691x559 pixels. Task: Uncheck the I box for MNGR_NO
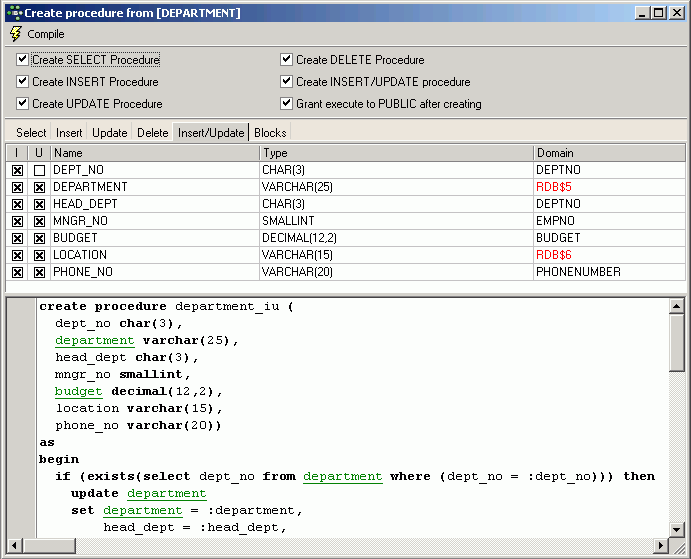(x=17, y=221)
